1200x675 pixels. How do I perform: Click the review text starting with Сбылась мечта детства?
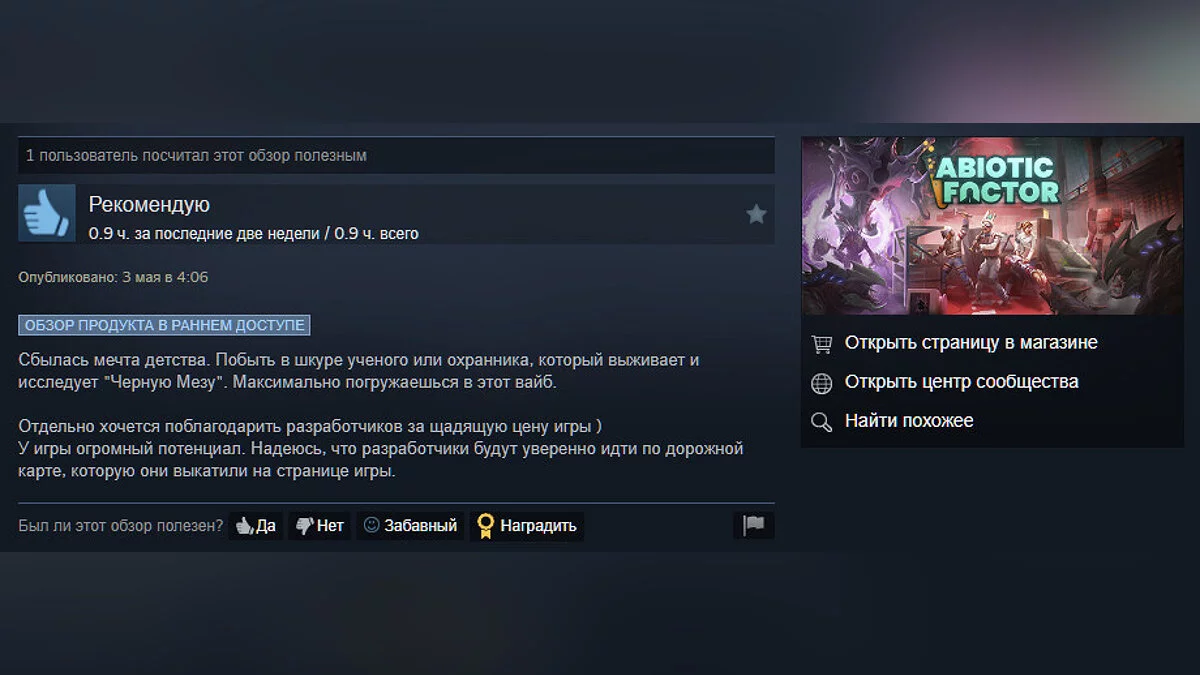381,415
